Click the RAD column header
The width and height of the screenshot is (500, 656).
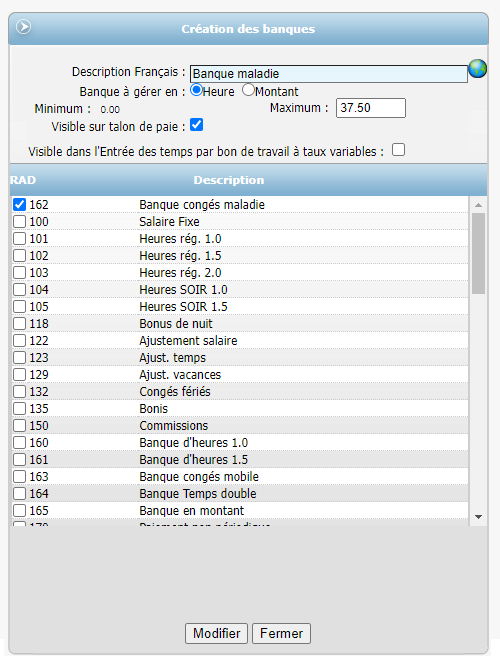23,180
